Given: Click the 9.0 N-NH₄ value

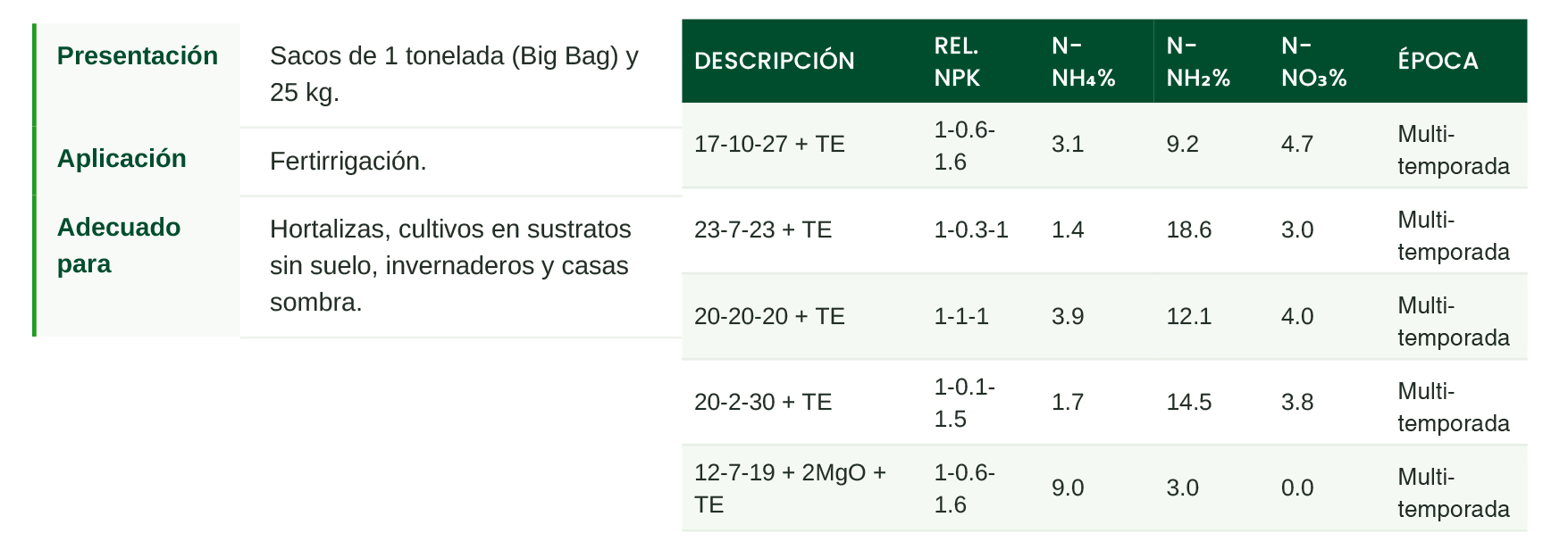Looking at the screenshot, I should 1068,488.
